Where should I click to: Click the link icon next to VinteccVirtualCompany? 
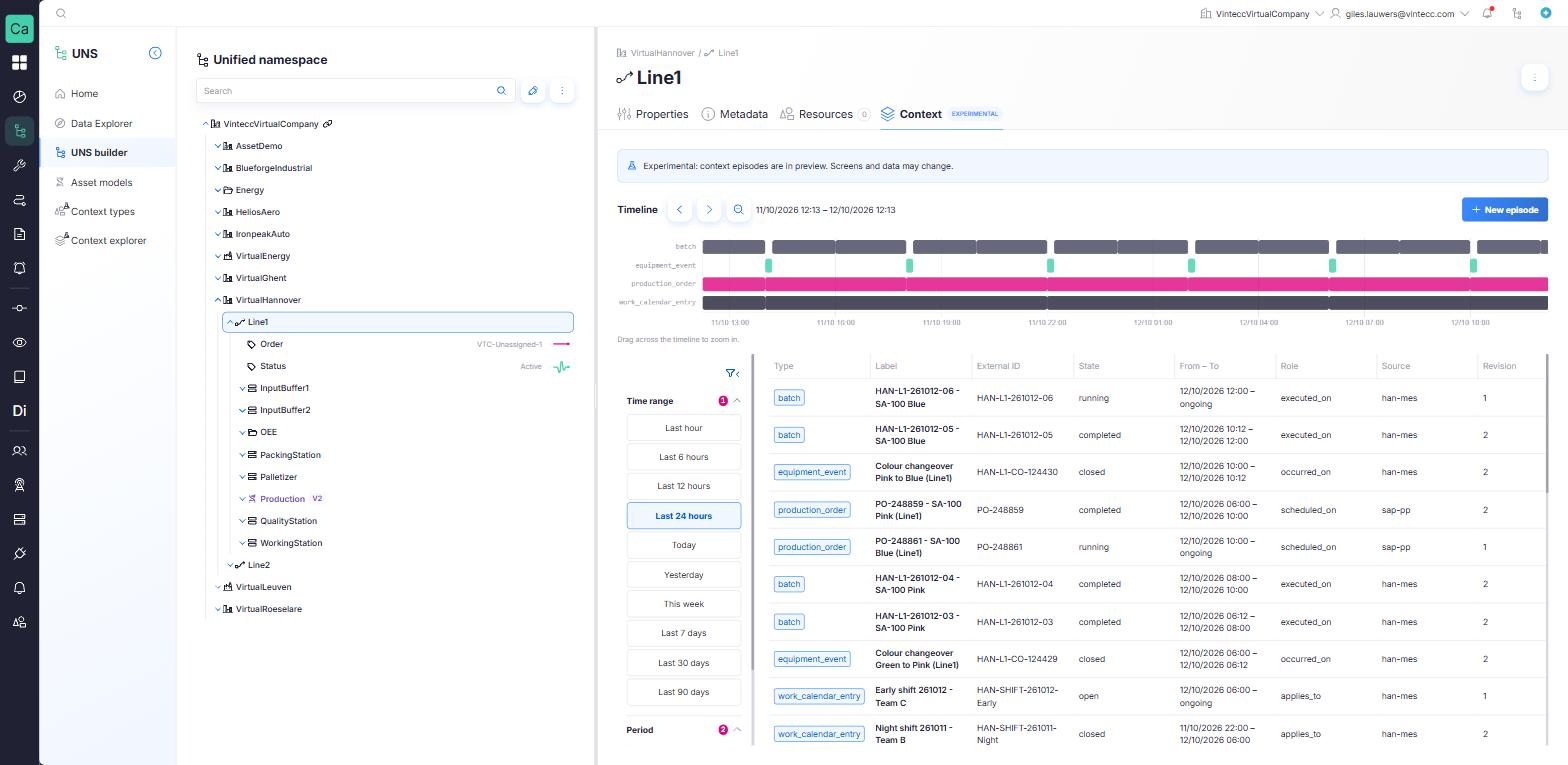(x=327, y=124)
